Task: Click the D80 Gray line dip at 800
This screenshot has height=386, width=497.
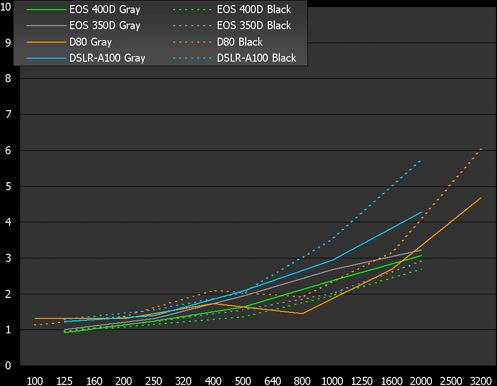Action: click(x=302, y=313)
